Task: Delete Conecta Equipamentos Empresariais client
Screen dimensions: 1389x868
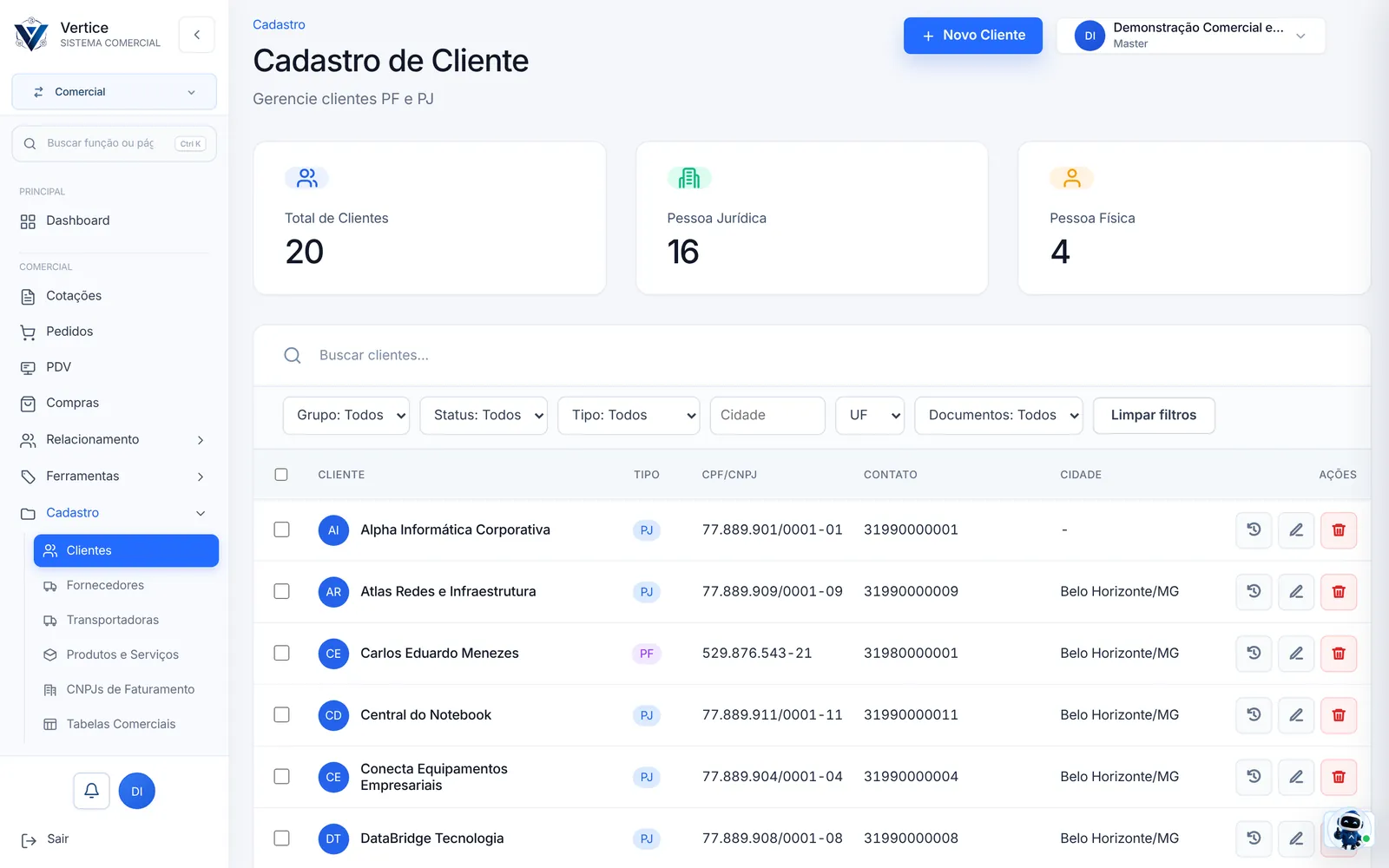Action: 1339,776
